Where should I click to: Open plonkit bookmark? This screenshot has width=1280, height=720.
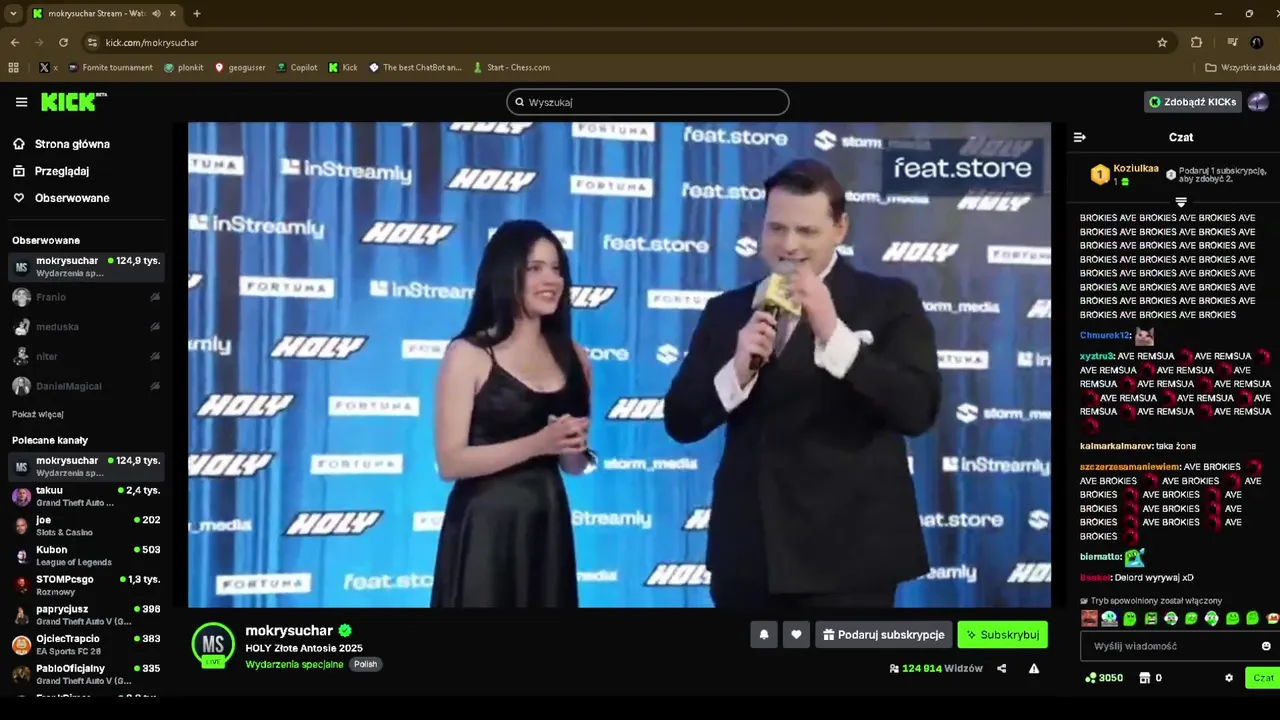184,68
